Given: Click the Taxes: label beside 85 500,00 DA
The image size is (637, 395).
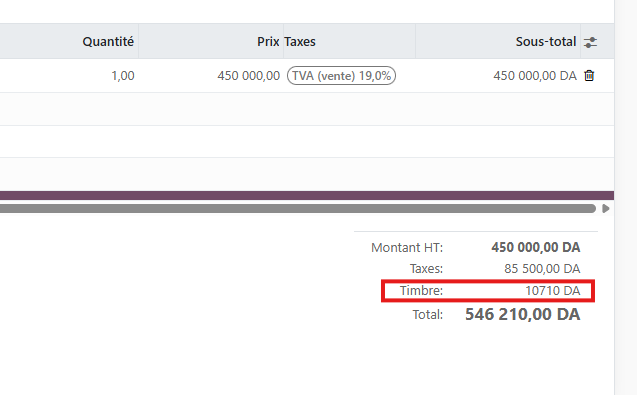Looking at the screenshot, I should [x=426, y=269].
